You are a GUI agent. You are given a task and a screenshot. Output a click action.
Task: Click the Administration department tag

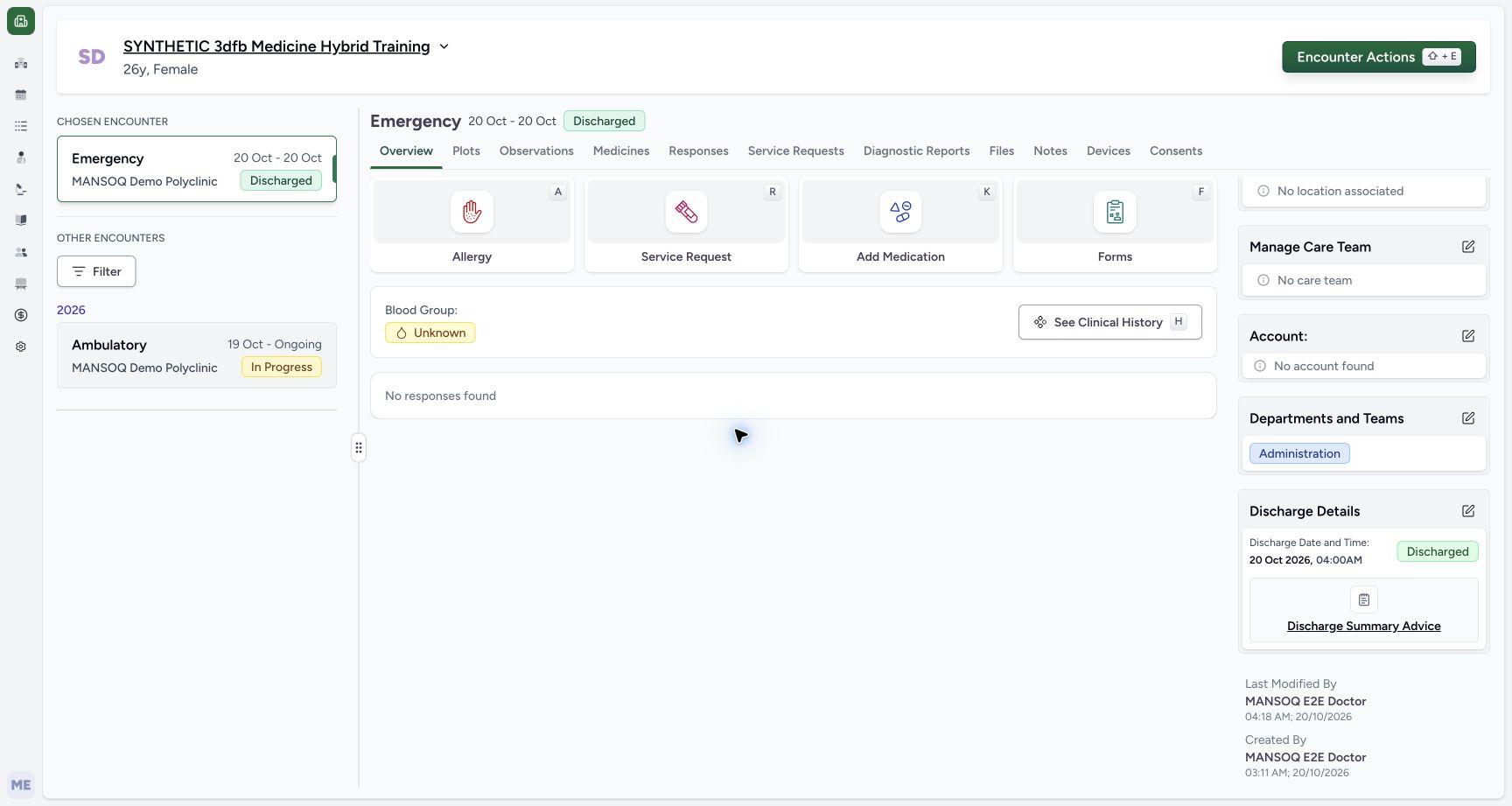[x=1299, y=453]
